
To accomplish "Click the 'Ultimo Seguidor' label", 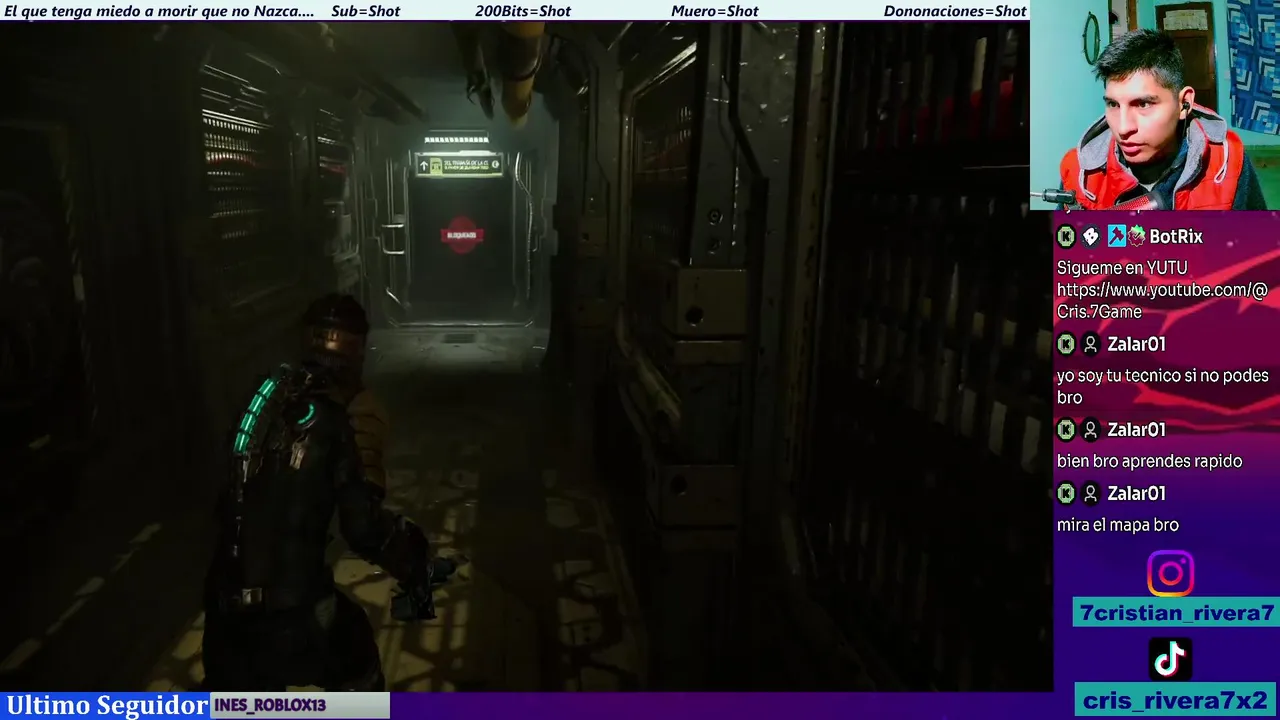I will click(x=107, y=705).
